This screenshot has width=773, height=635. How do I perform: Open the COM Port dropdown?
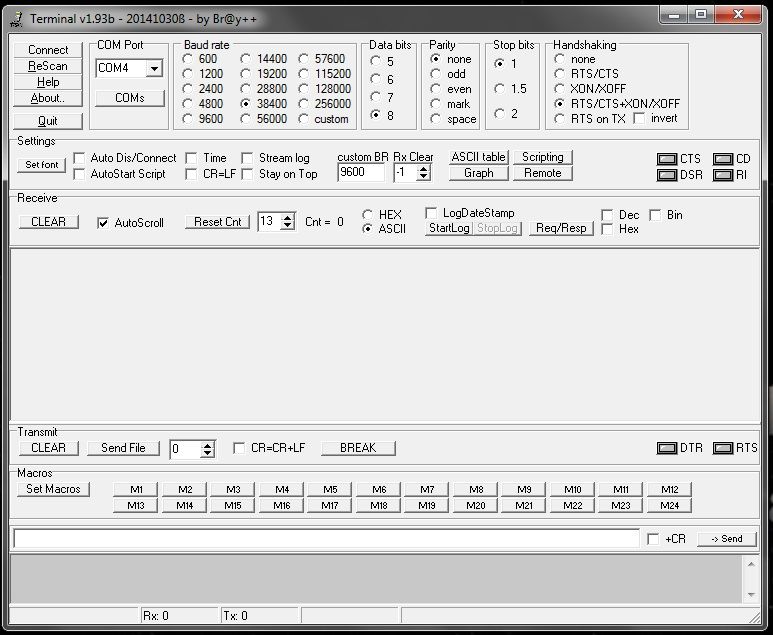(x=154, y=69)
